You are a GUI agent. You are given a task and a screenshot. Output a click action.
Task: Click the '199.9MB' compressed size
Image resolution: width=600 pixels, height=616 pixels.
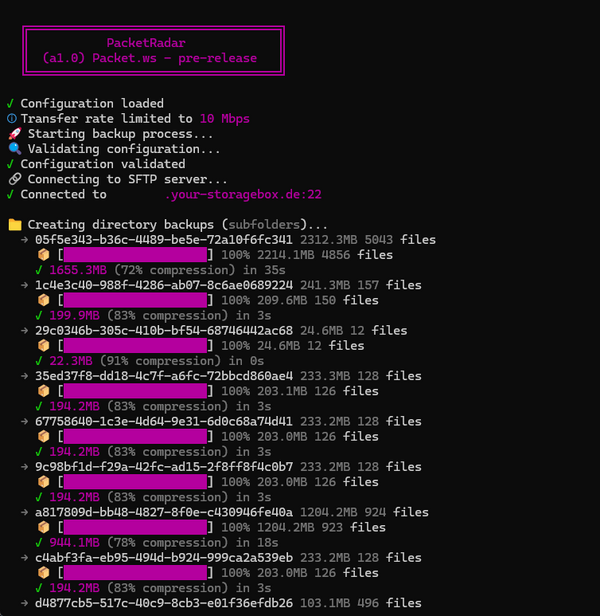(74, 315)
